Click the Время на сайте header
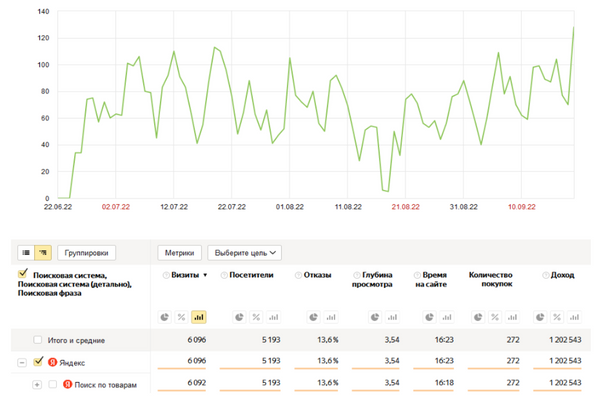 coord(431,280)
